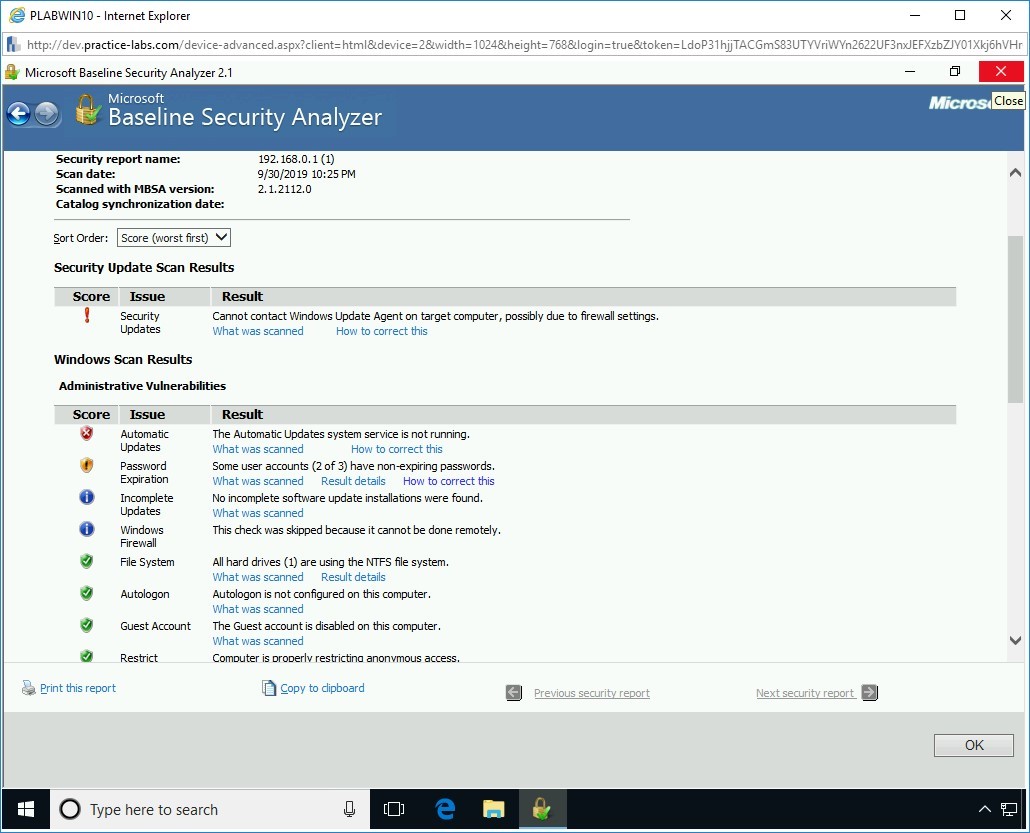Click the printer icon beside Print this report
1030x833 pixels.
(x=28, y=688)
